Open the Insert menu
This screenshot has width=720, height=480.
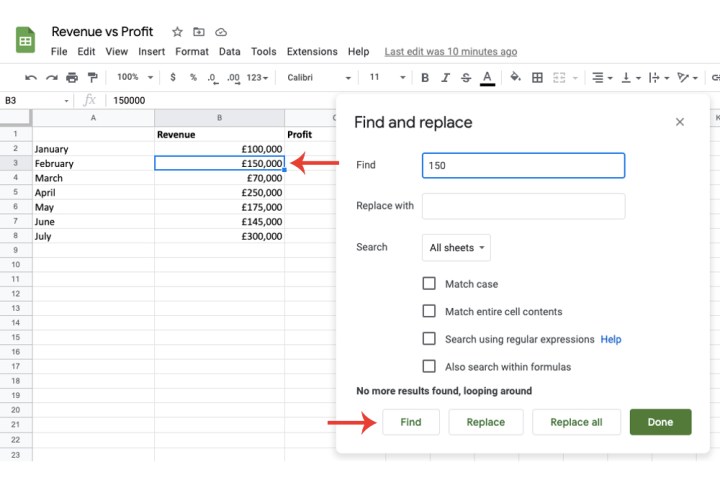click(x=152, y=51)
